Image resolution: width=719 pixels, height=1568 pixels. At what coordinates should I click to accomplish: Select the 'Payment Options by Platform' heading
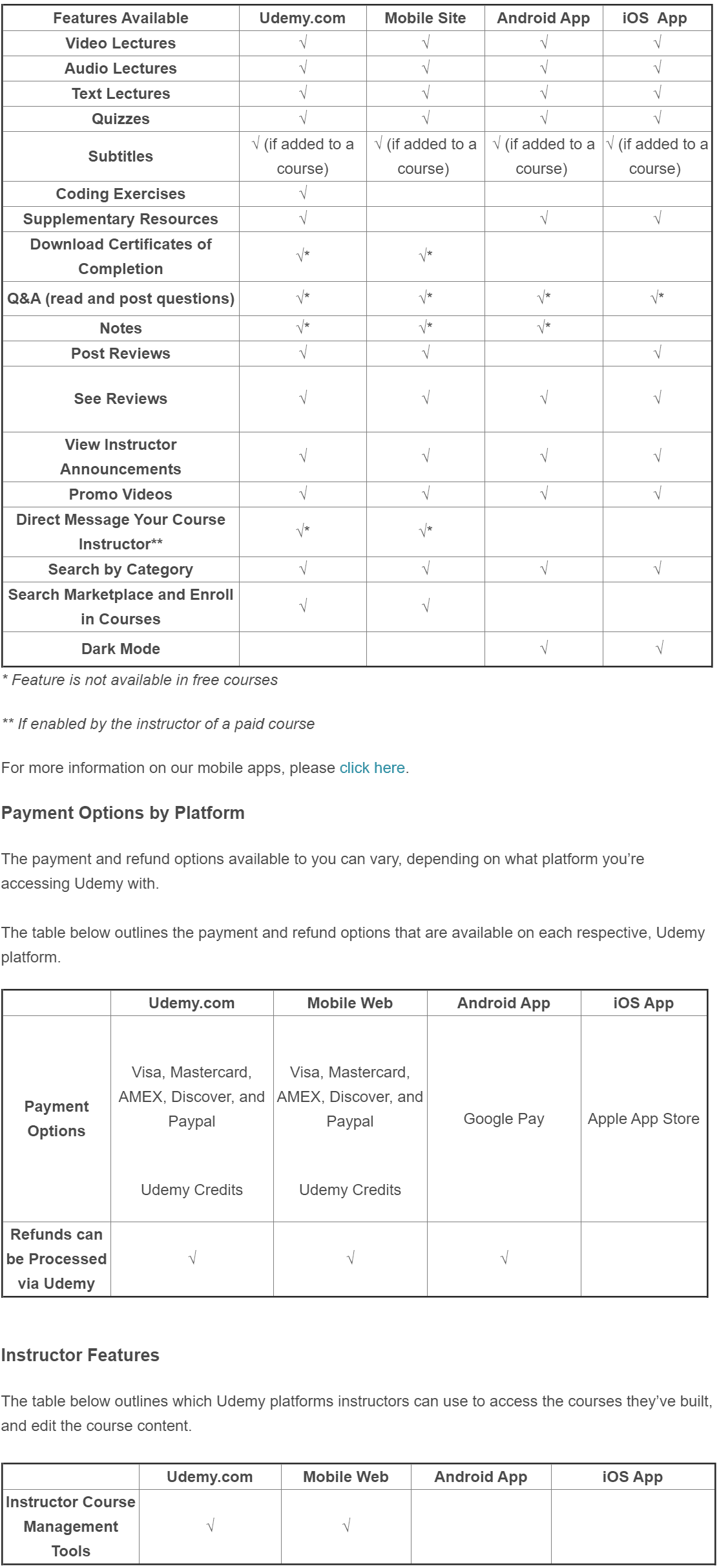pos(123,813)
